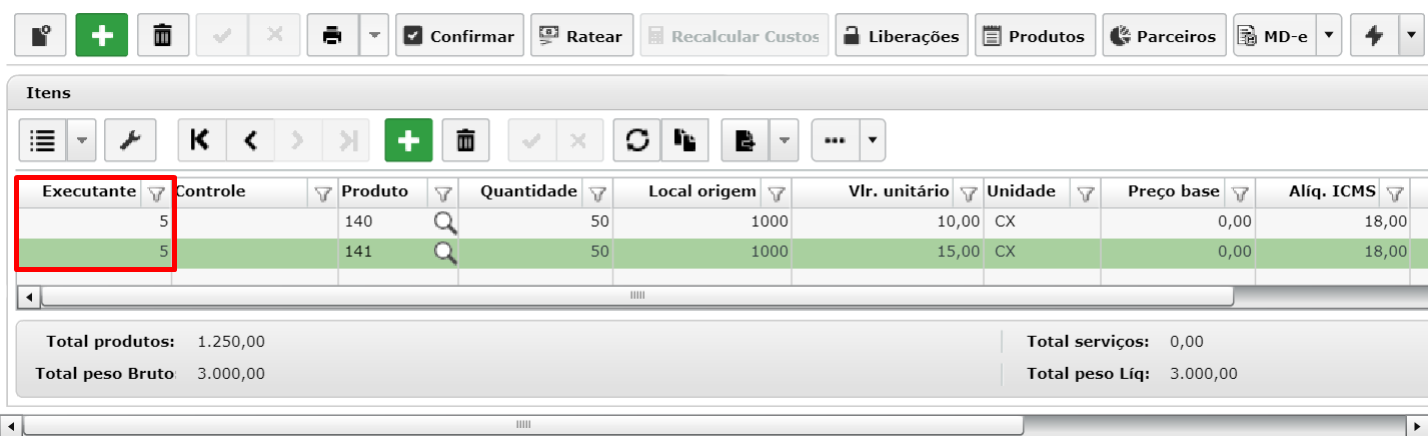Screen dimensions: 1428x436
Task: Click the list view mode icon in Itens
Action: pyautogui.click(x=43, y=141)
